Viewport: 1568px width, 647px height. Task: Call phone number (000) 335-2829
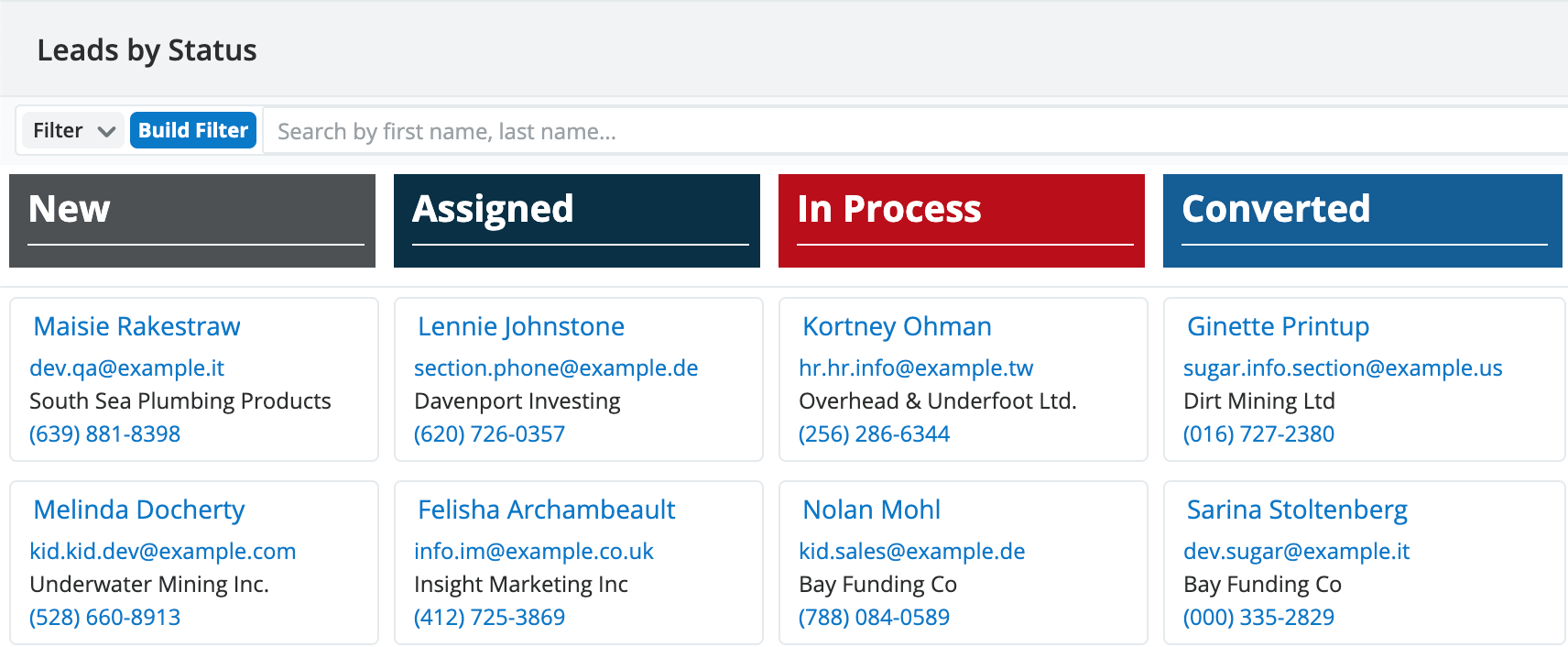pyautogui.click(x=1258, y=617)
